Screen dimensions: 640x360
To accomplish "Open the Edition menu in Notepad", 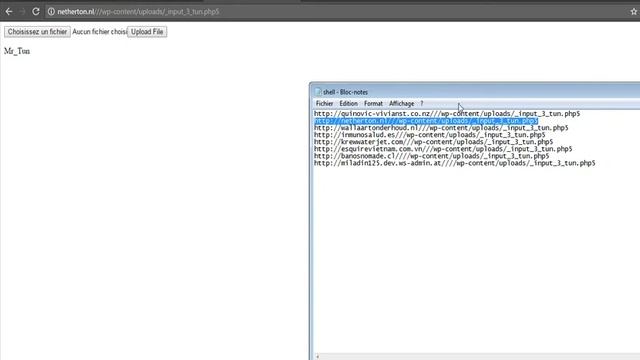I will click(348, 104).
